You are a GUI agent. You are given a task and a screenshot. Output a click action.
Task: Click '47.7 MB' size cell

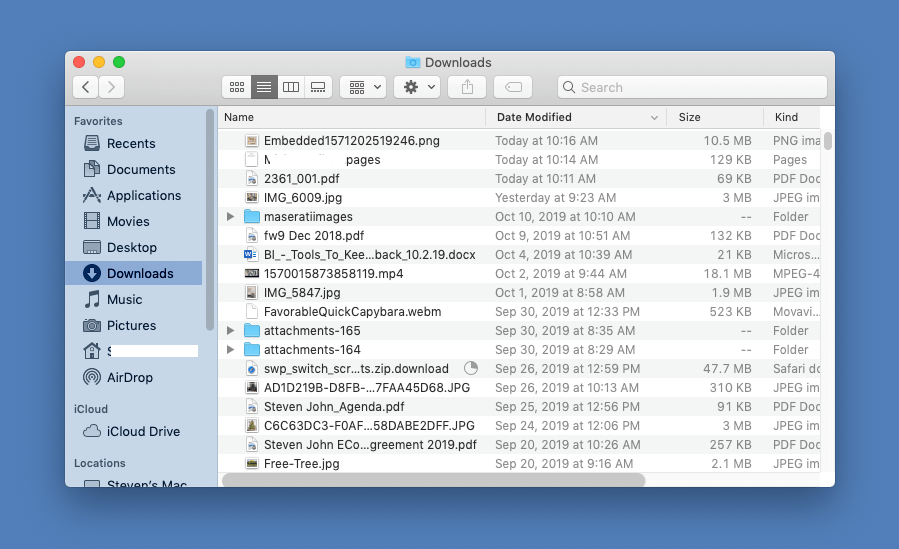point(727,368)
